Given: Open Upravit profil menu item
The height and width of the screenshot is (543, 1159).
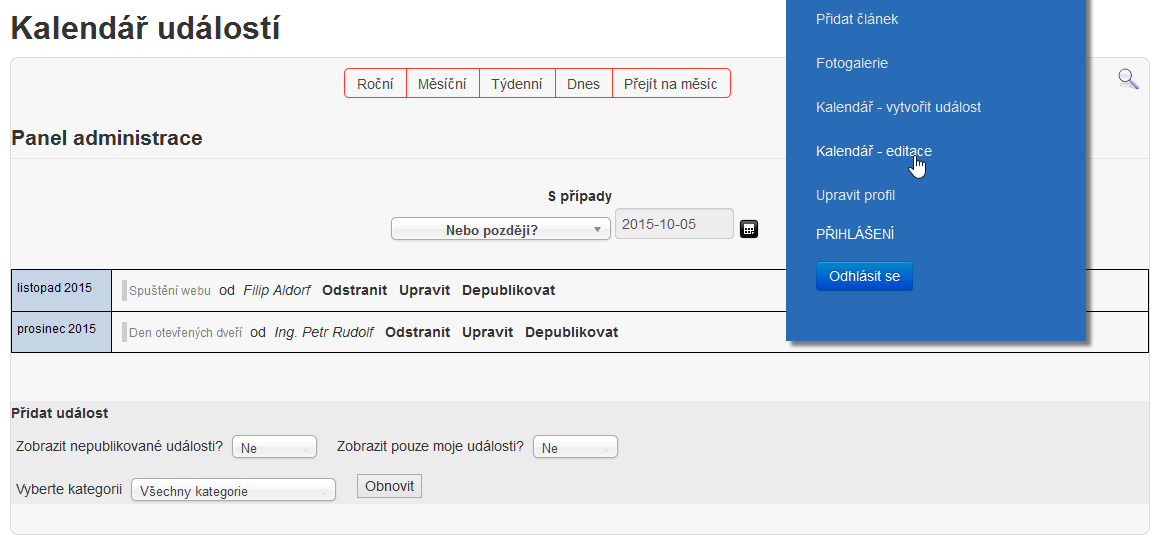Looking at the screenshot, I should 855,196.
